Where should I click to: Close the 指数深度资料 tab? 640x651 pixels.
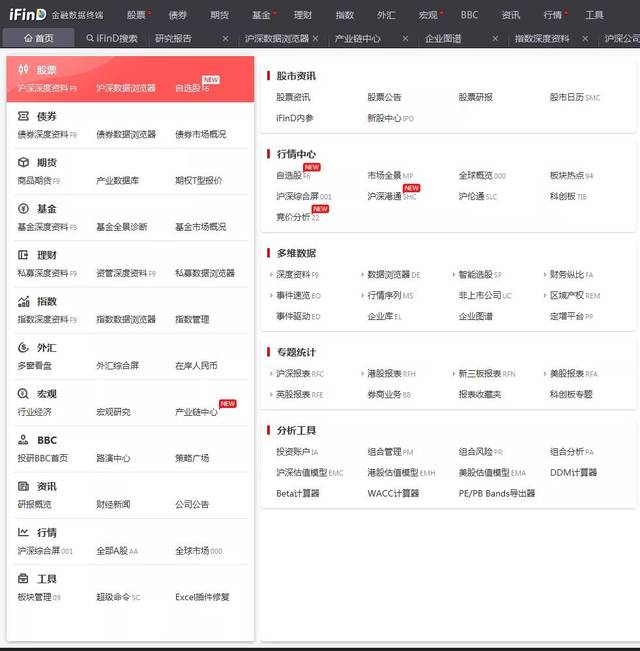pyautogui.click(x=585, y=39)
